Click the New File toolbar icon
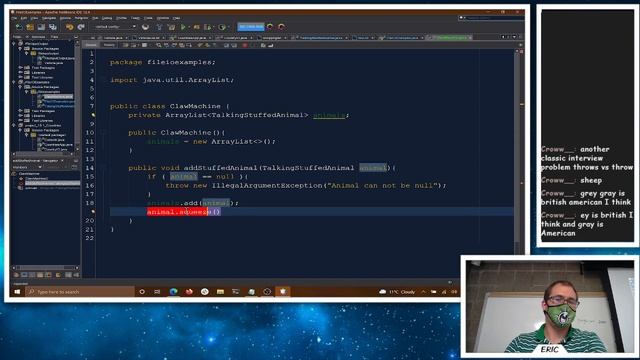 tap(19, 27)
